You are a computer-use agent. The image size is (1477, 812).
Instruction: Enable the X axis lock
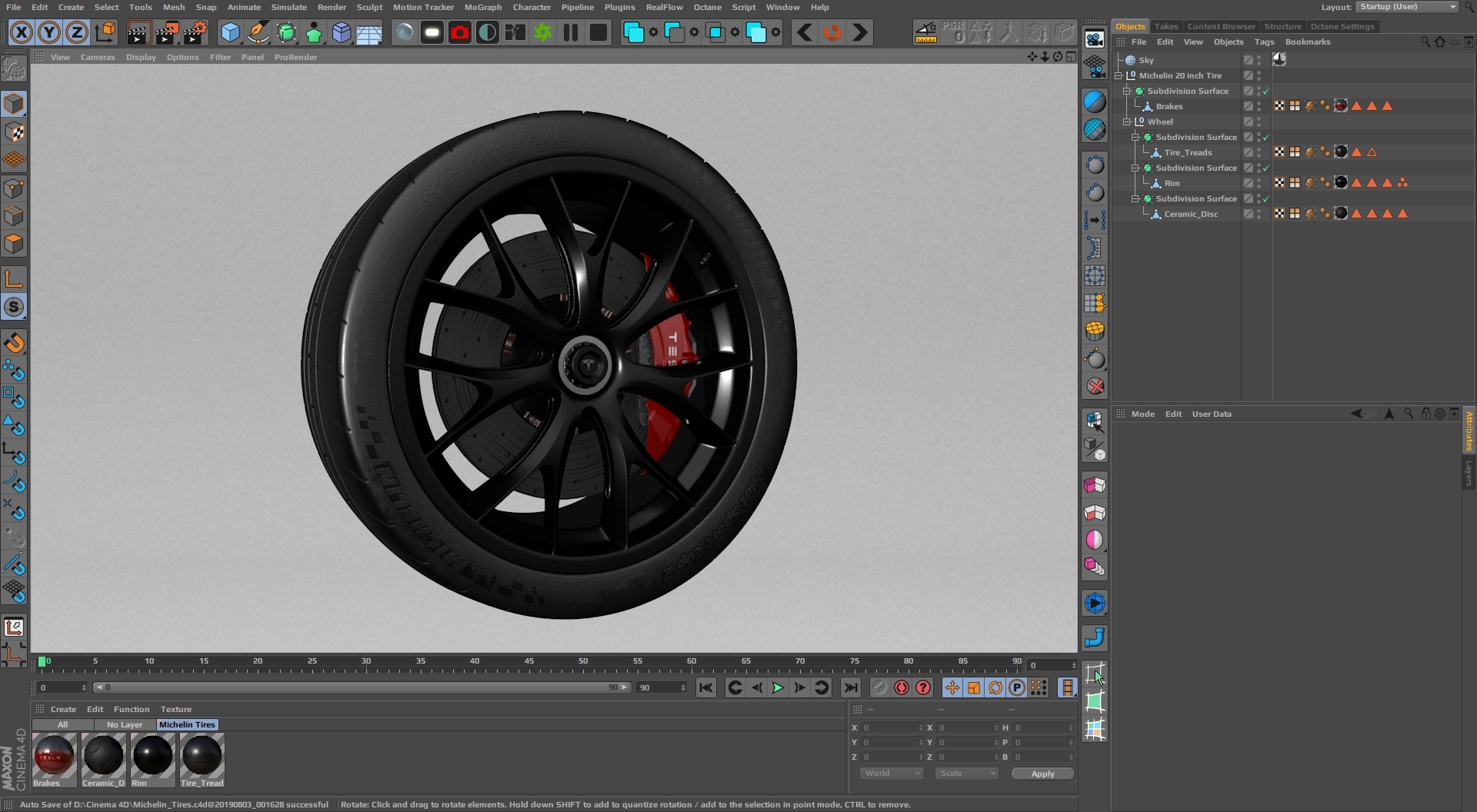(x=22, y=32)
